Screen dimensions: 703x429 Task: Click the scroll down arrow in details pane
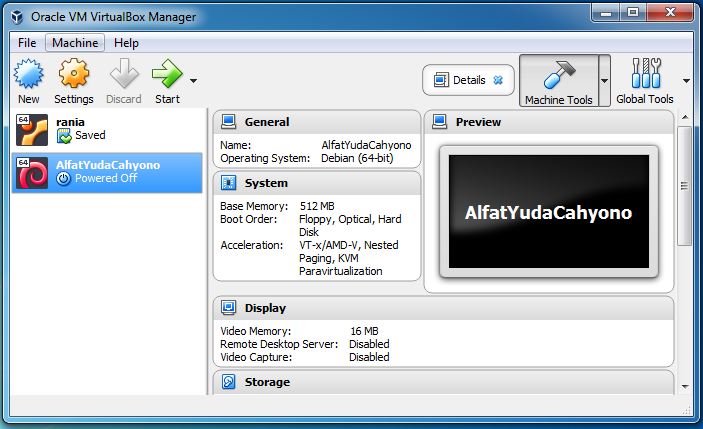[685, 386]
